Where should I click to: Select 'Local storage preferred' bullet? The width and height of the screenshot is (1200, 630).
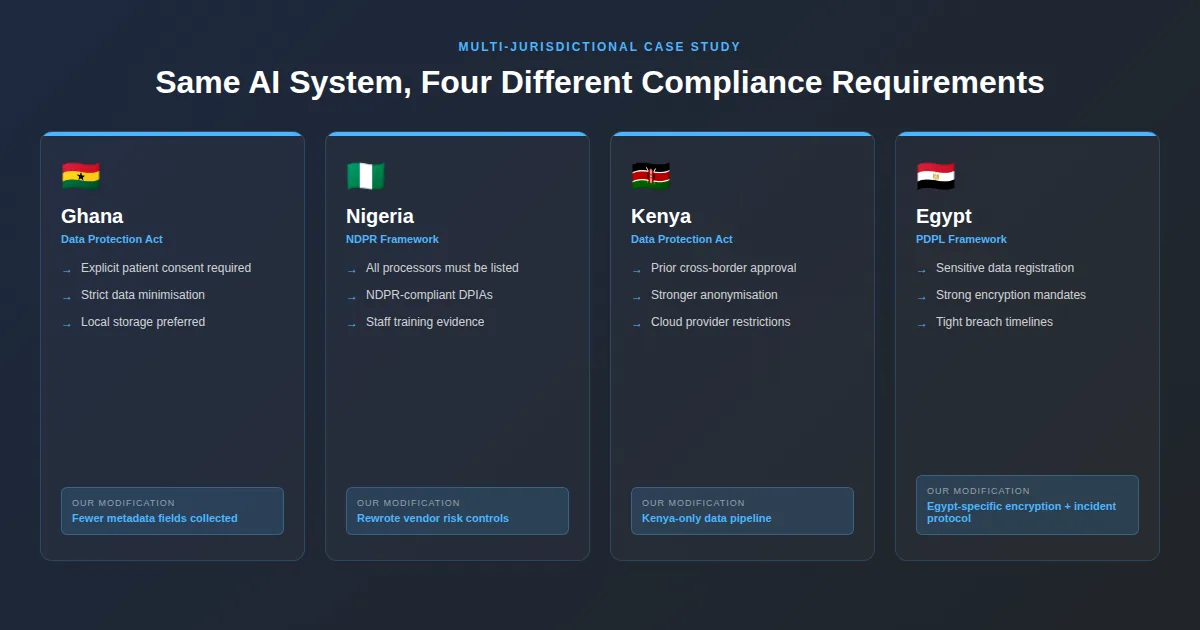coord(143,322)
